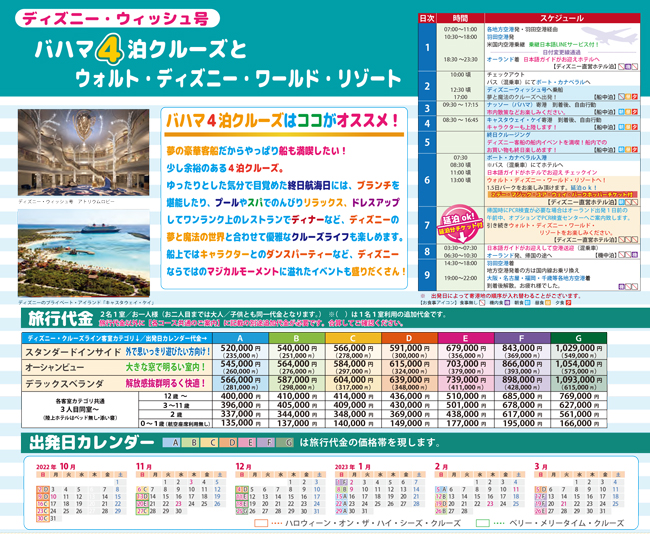Select day 1 in the schedule table
Viewport: 650px width, 534px height.
coord(427,47)
